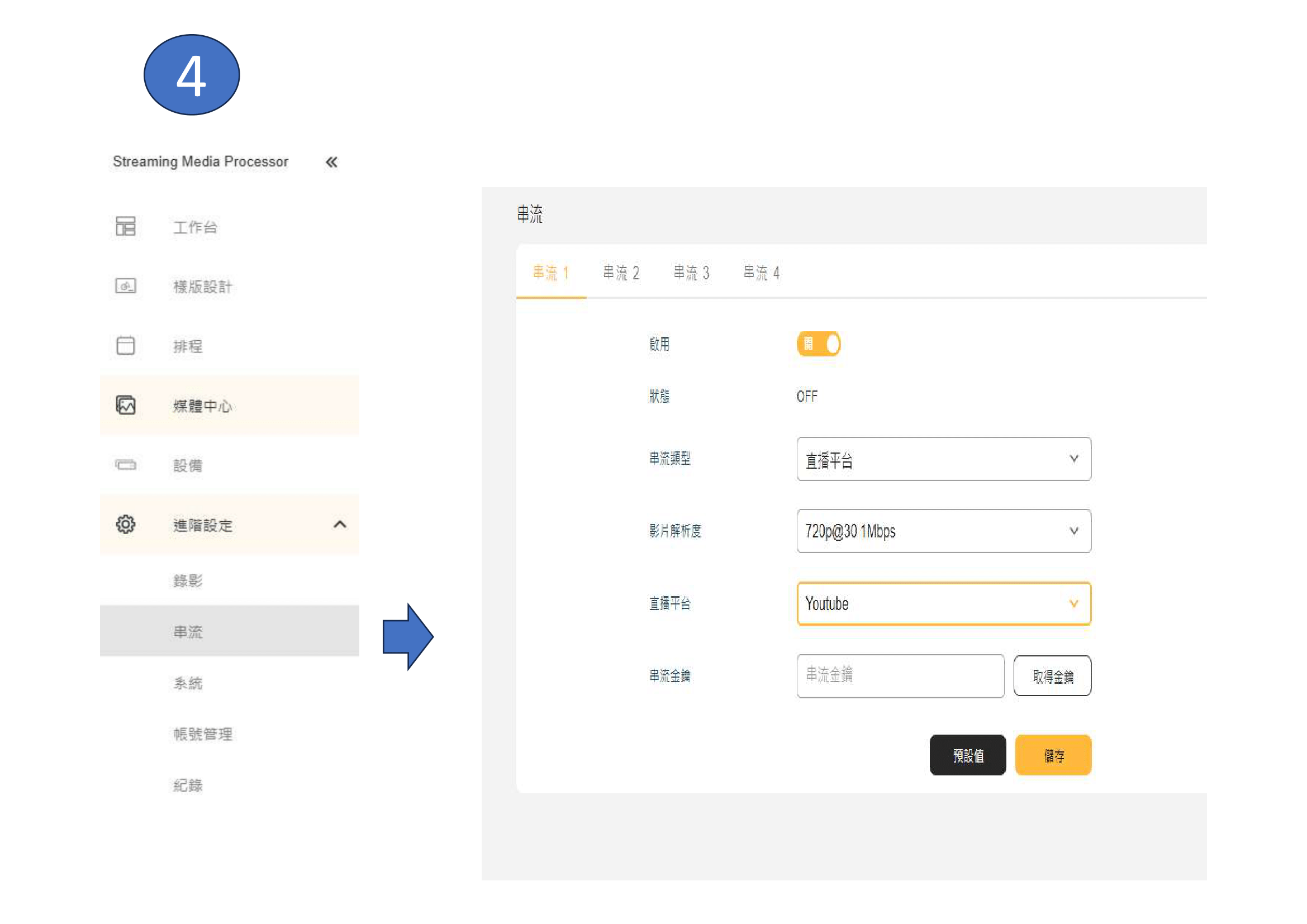Click the 樣版設計 template icon
1307x924 pixels.
tap(125, 285)
